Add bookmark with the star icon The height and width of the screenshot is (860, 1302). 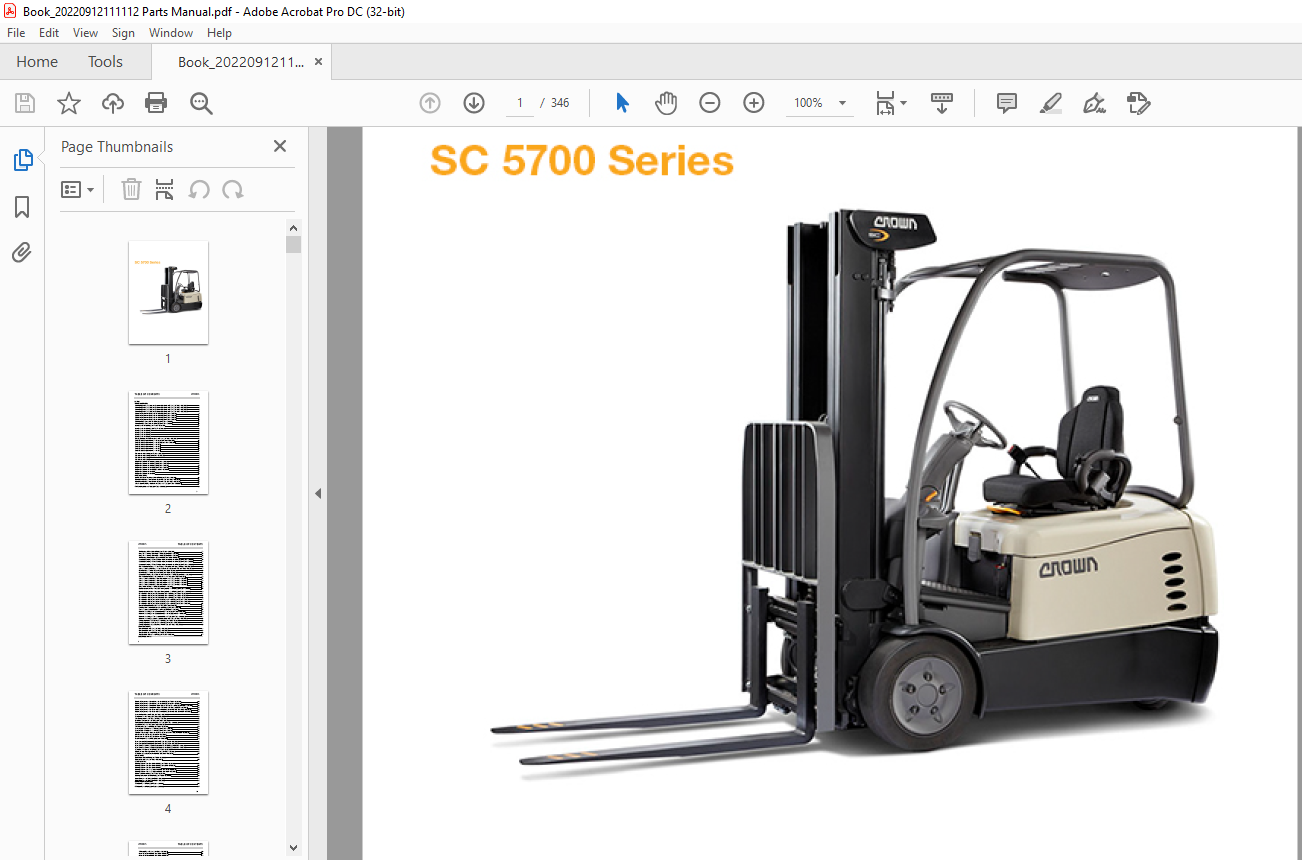coord(68,103)
